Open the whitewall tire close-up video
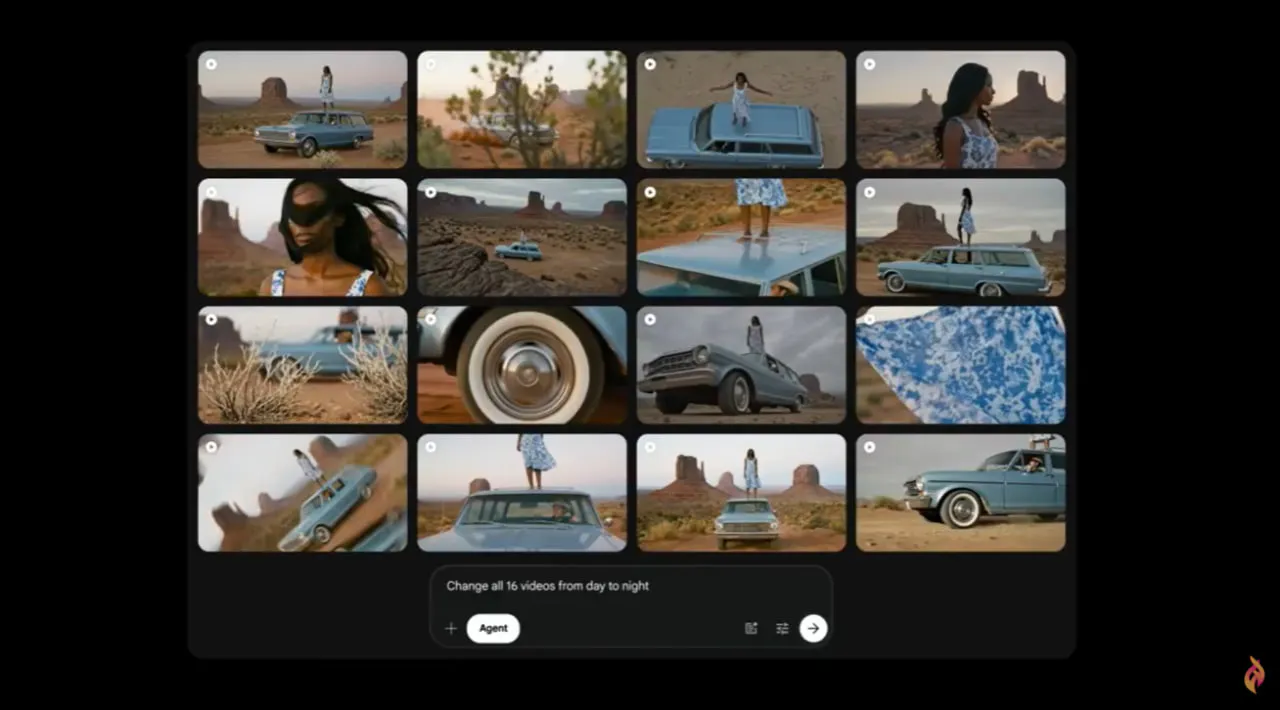The image size is (1280, 710). pyautogui.click(x=522, y=365)
